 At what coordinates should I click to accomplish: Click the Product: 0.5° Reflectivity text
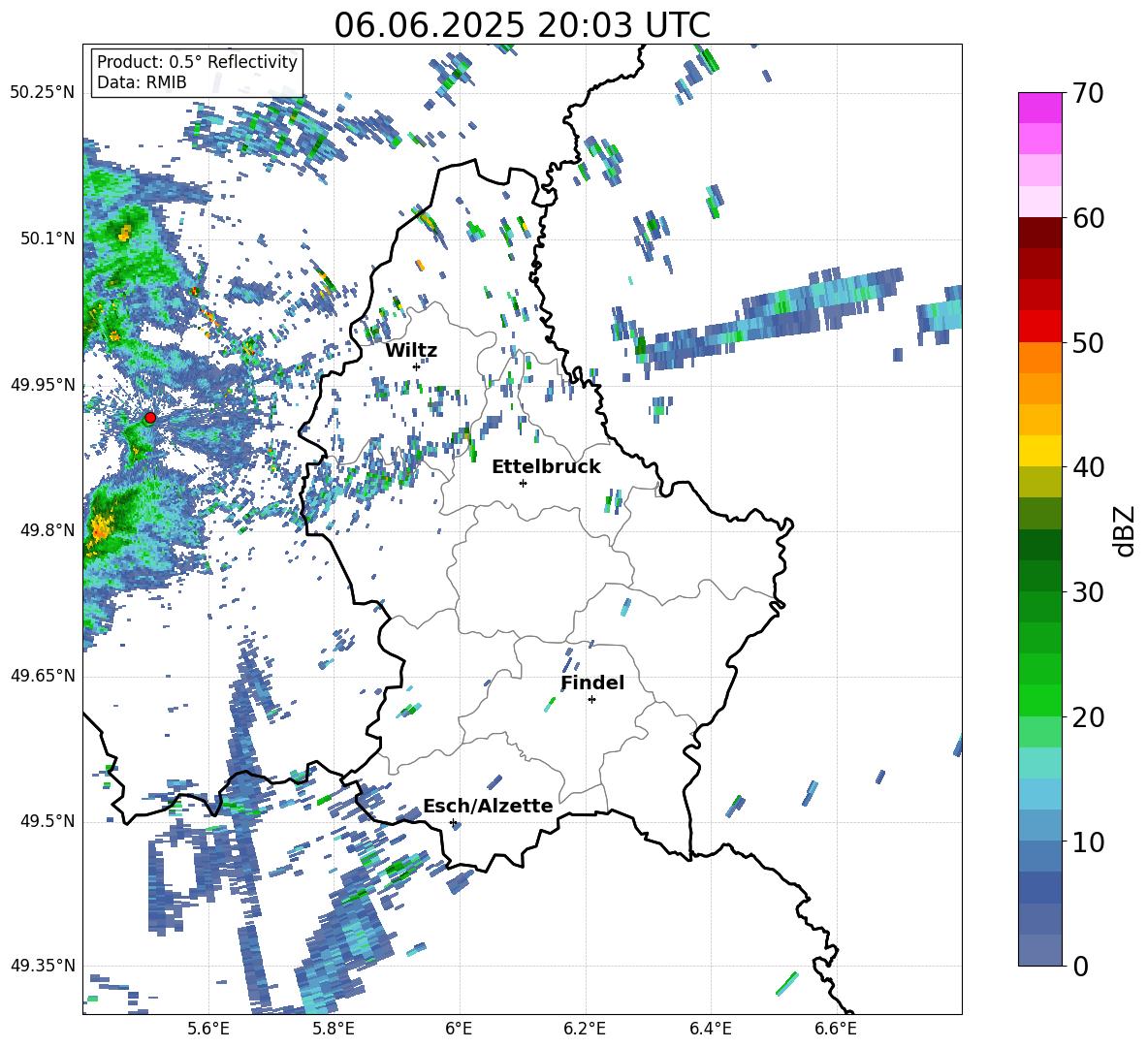click(197, 61)
